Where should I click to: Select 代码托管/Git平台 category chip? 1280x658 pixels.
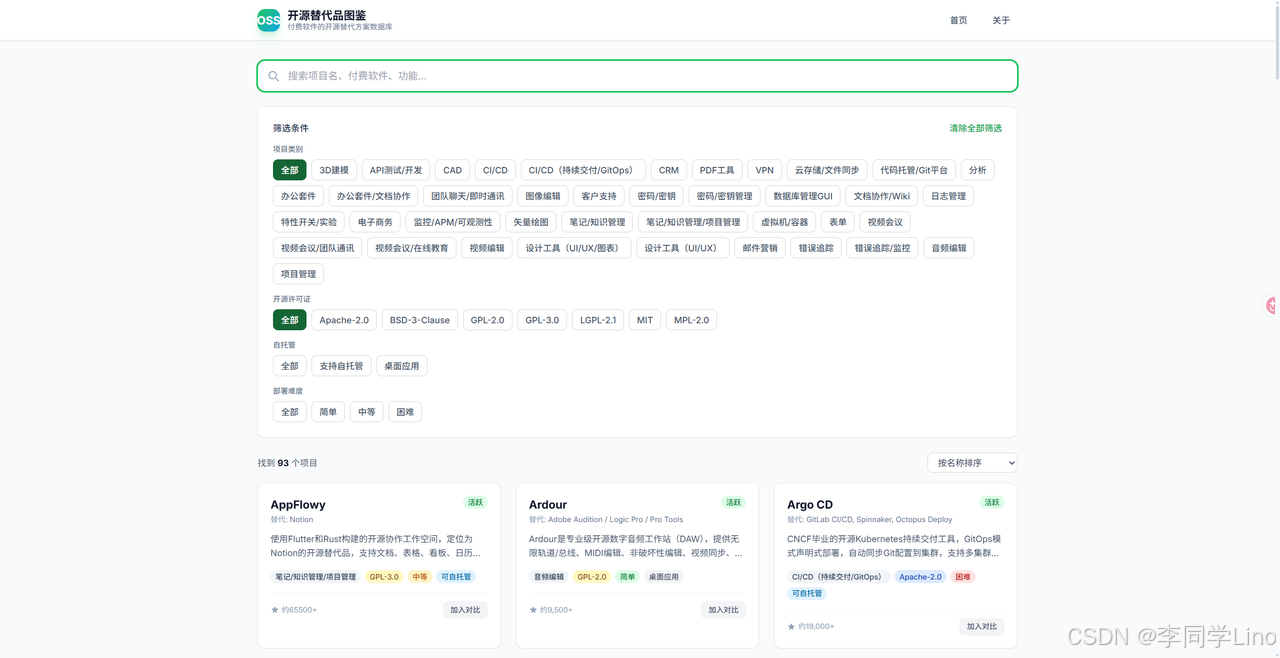point(914,170)
